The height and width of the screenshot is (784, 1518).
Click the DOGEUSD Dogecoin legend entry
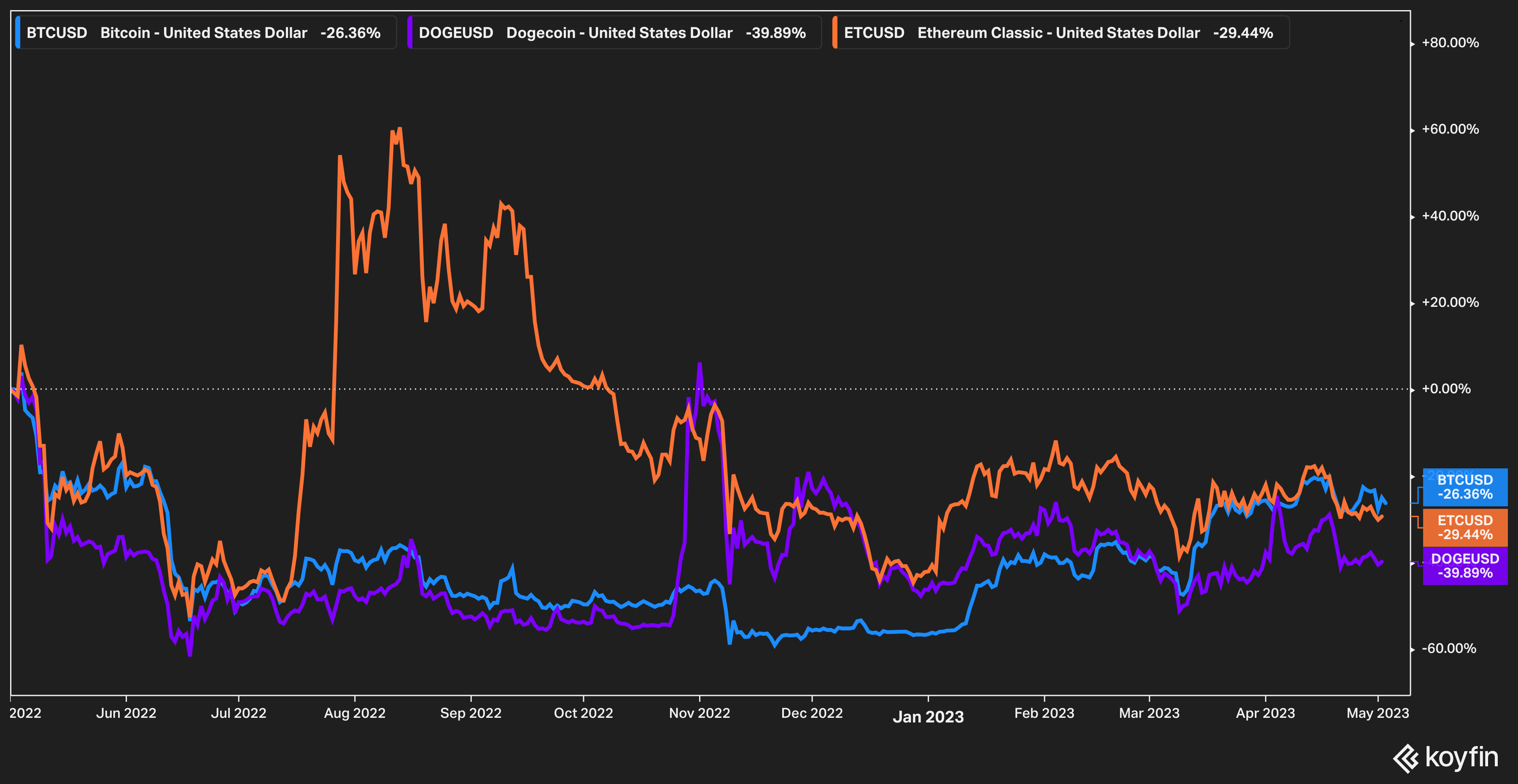pos(614,32)
